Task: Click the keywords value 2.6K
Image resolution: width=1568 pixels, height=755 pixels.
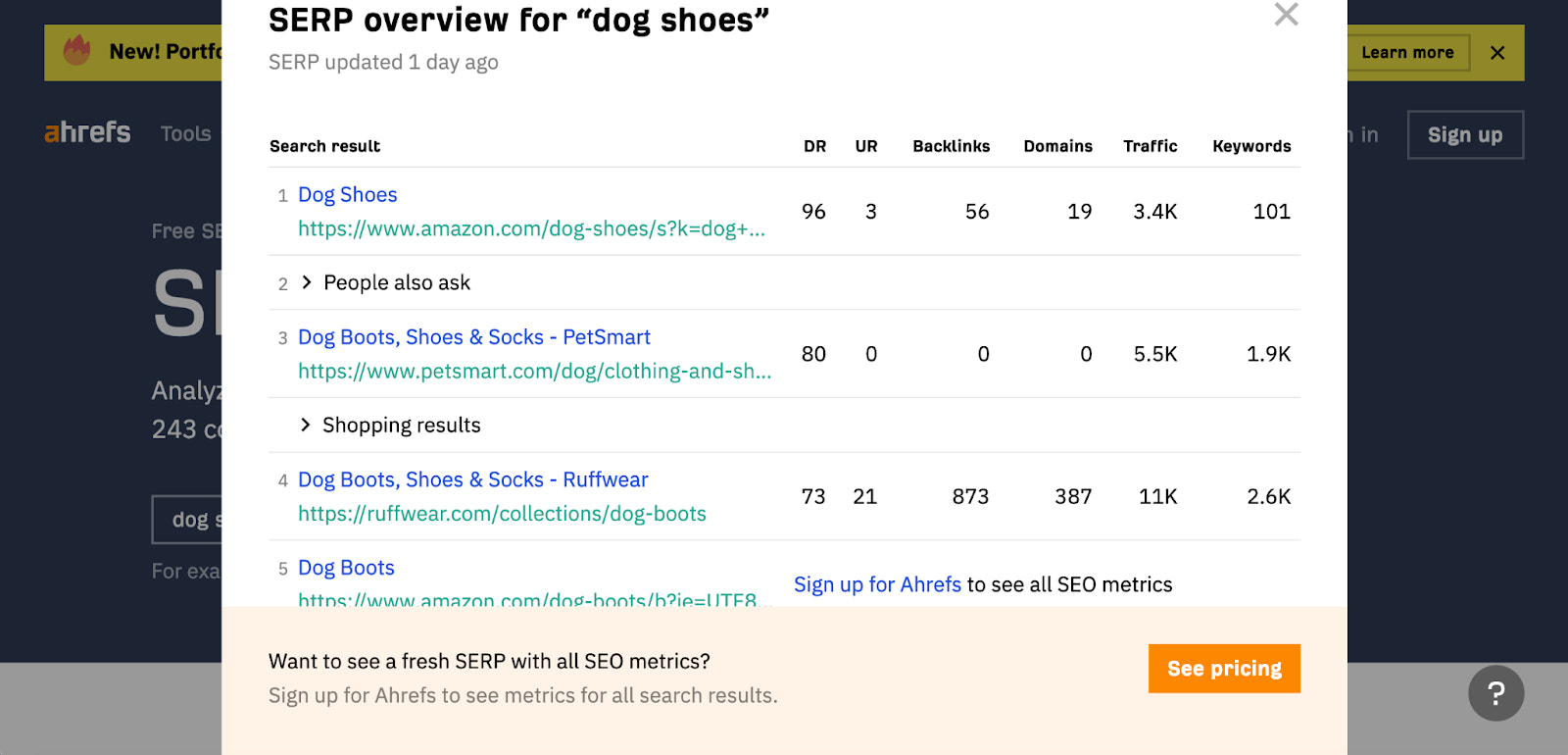Action: [1268, 496]
